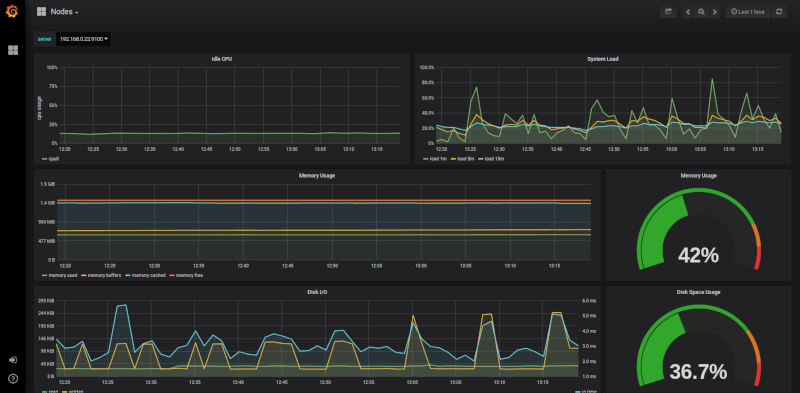This screenshot has width=800, height=393.
Task: Open the Memory Usage gauge panel title menu
Action: (698, 176)
